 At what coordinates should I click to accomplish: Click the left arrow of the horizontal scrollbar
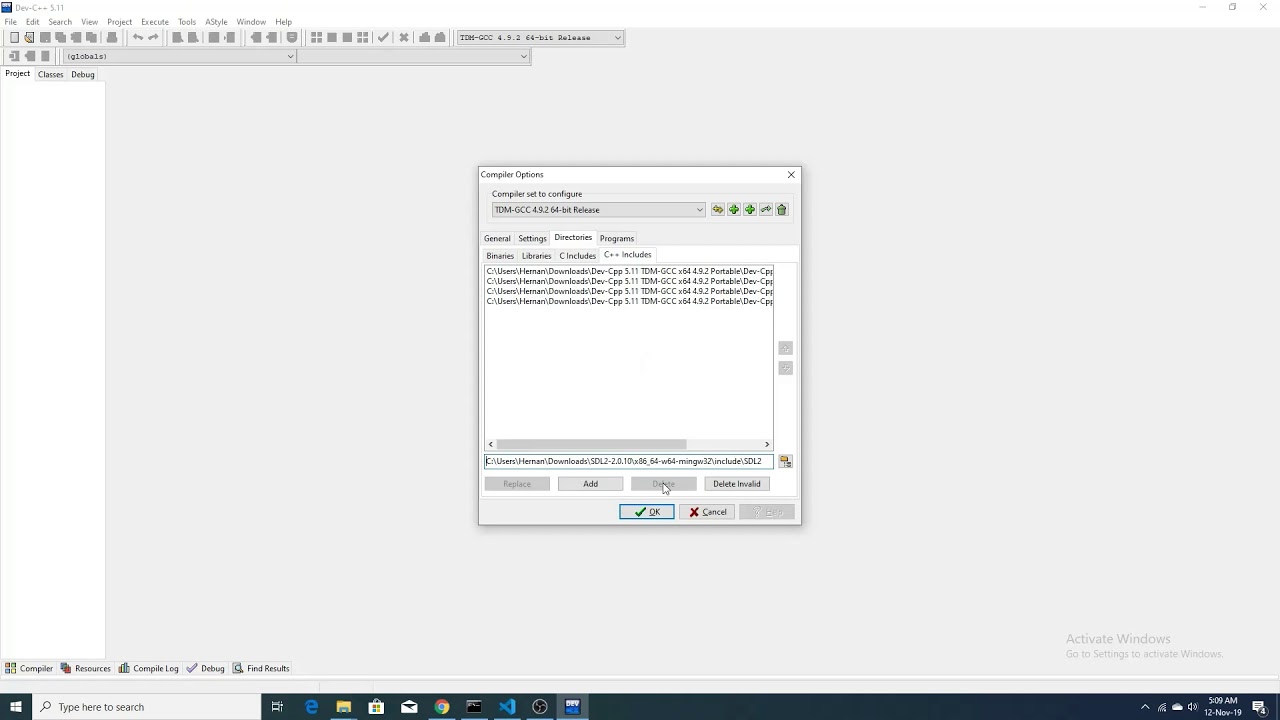491,444
